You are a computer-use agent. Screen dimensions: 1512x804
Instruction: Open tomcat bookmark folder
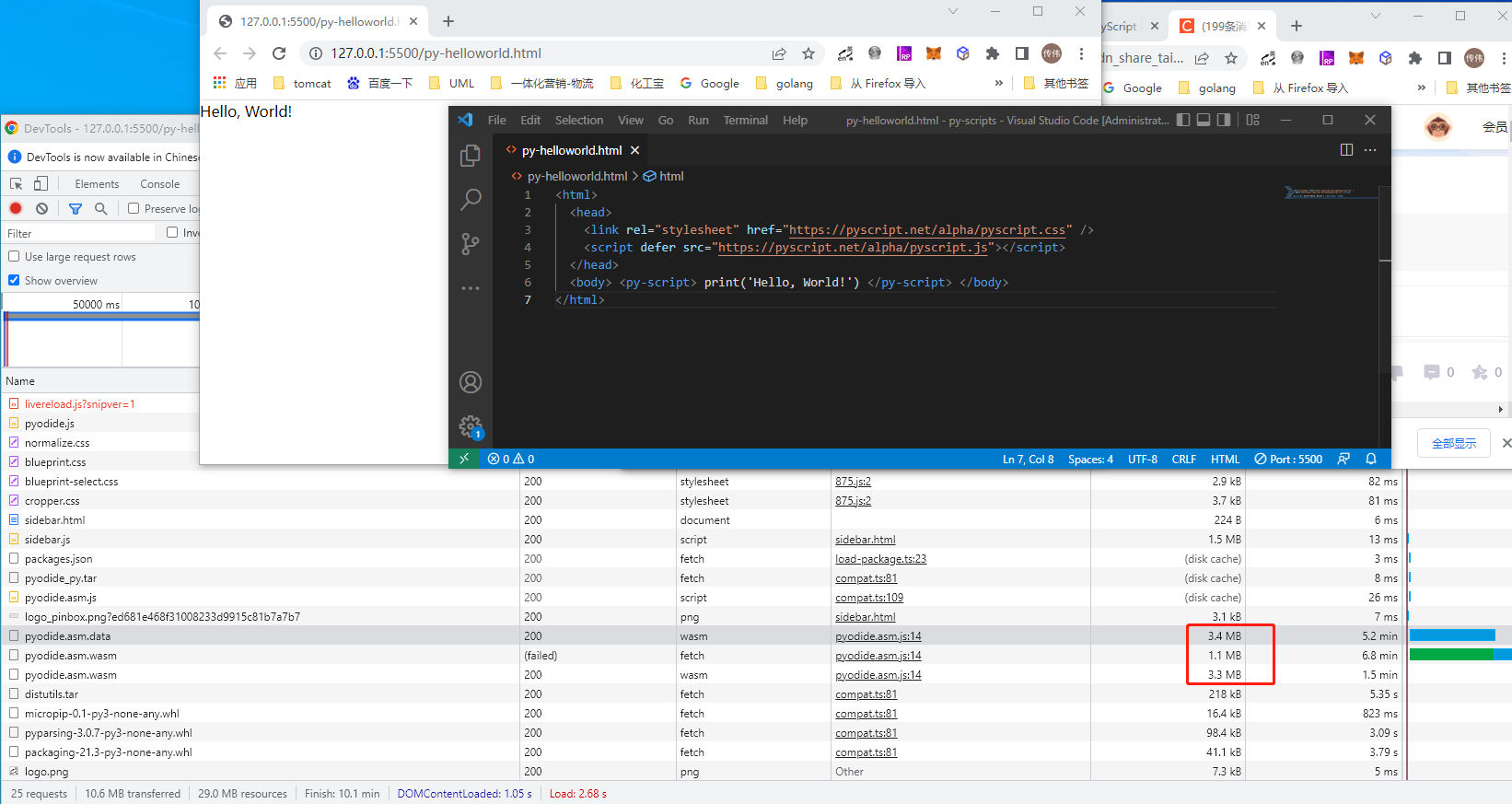[302, 83]
